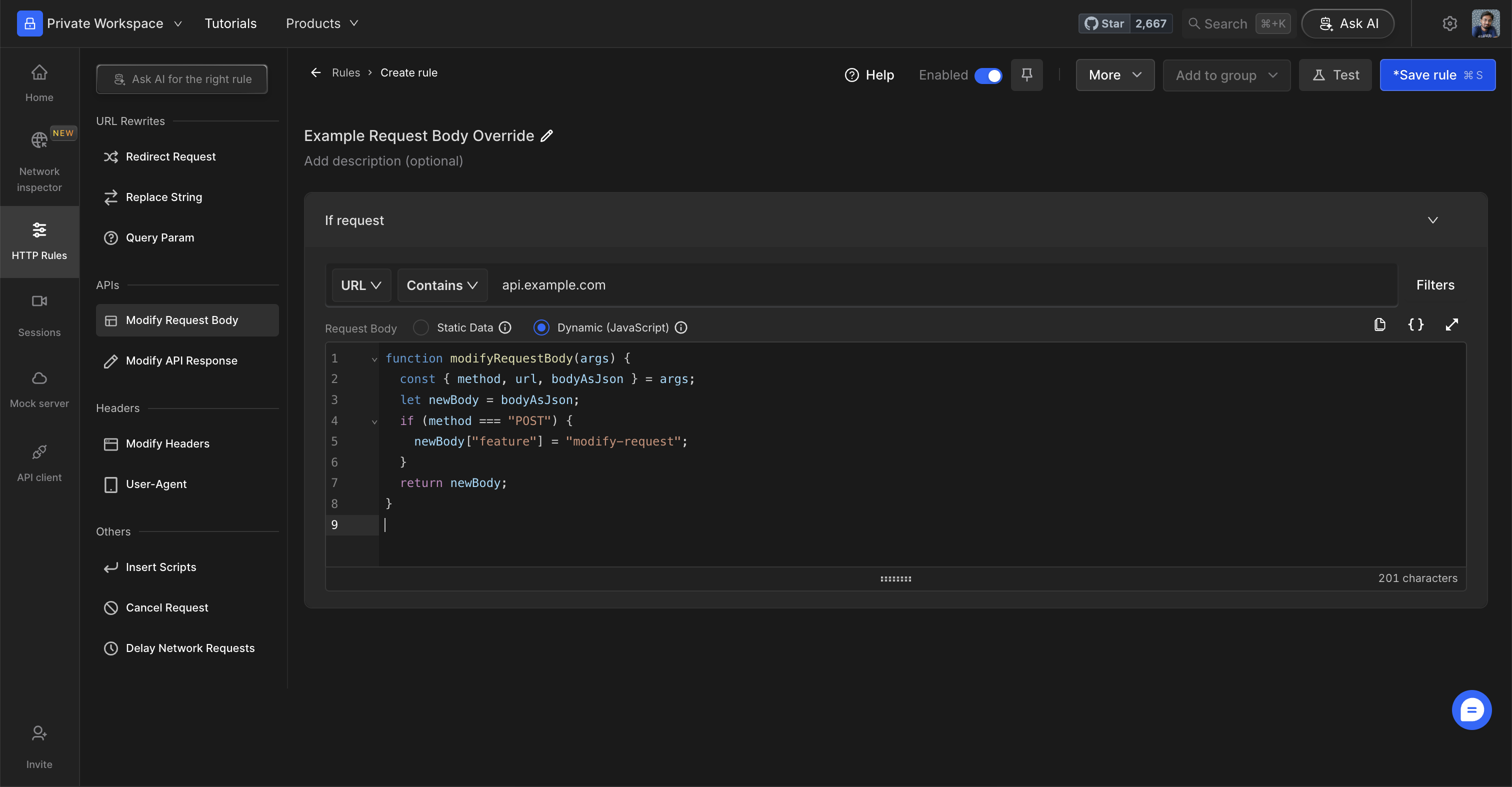Open Network inspector in the sidebar
Image resolution: width=1512 pixels, height=787 pixels.
point(39,161)
